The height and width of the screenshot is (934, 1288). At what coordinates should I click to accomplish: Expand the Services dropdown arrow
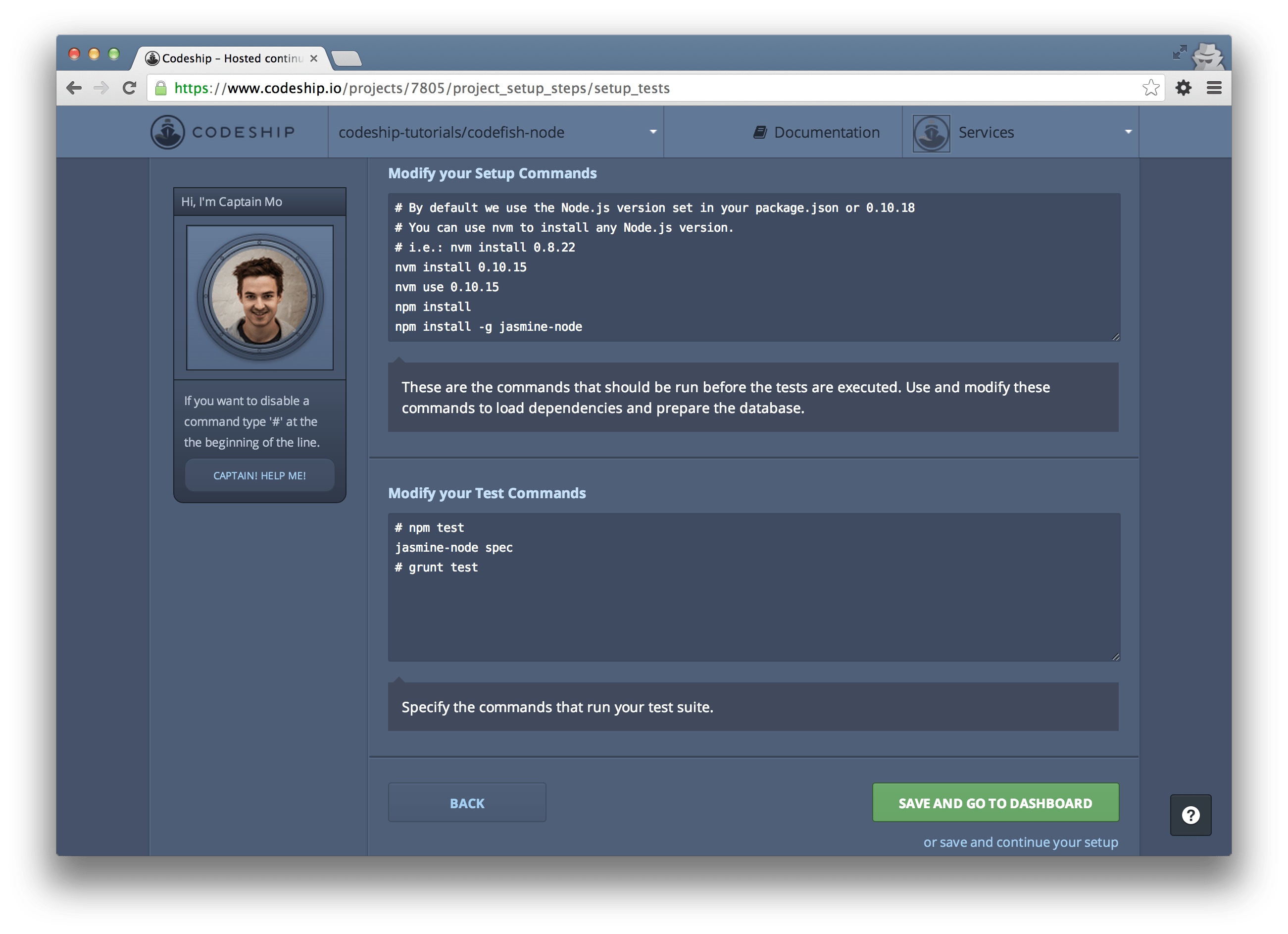coord(1128,132)
